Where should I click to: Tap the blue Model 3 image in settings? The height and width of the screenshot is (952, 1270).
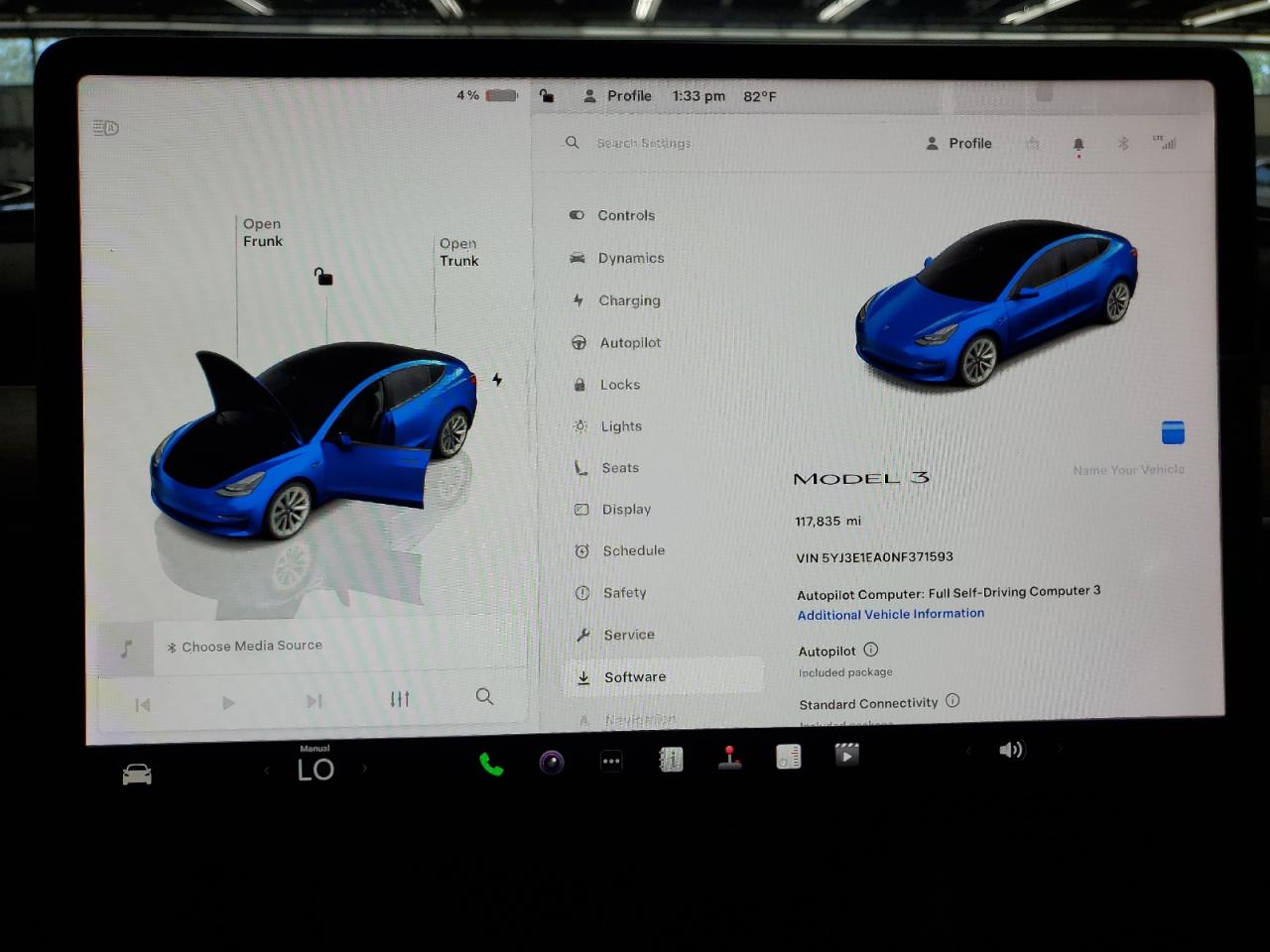point(996,301)
